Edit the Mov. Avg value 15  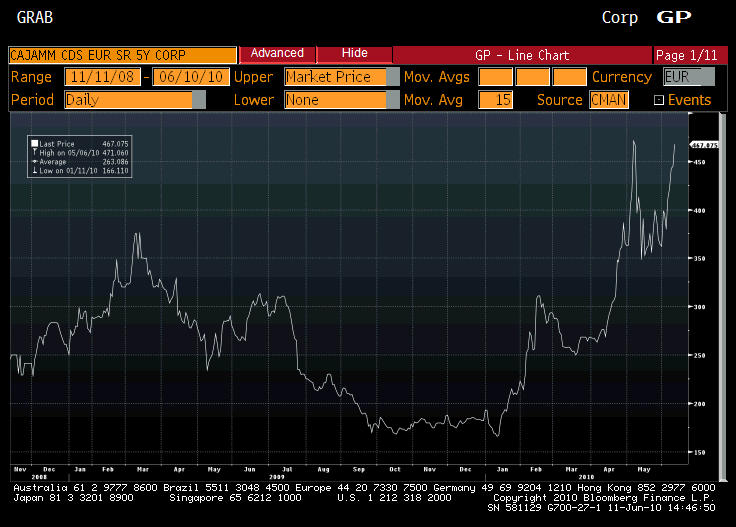click(x=495, y=100)
